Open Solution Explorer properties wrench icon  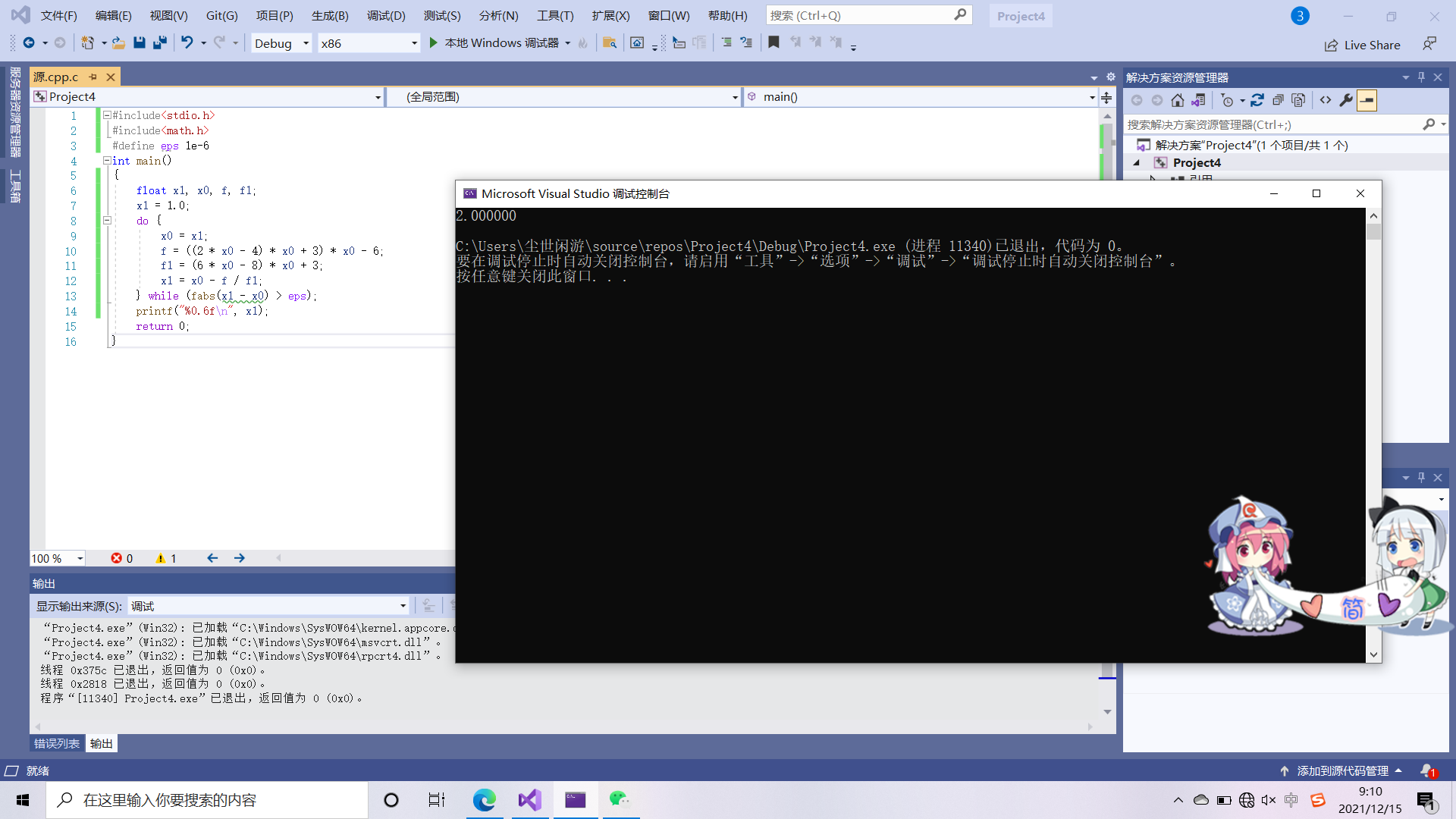(x=1346, y=100)
